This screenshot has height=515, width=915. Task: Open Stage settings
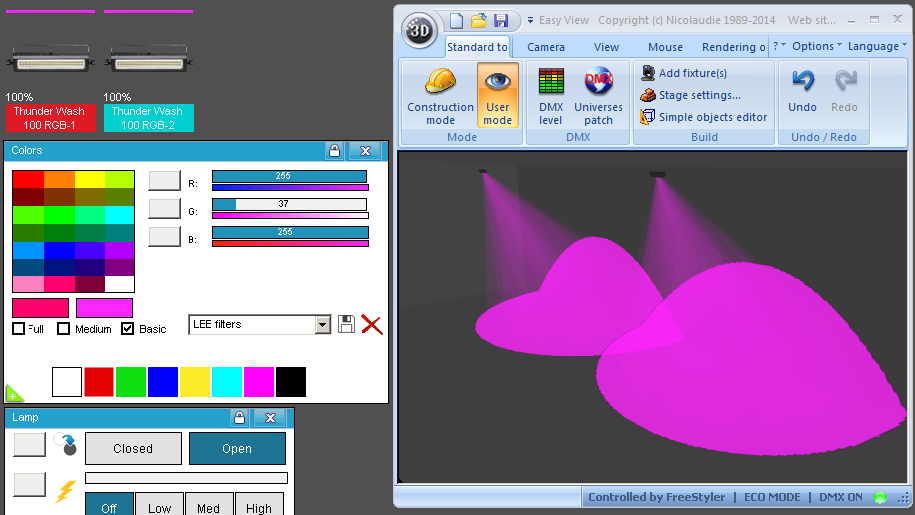[690, 95]
